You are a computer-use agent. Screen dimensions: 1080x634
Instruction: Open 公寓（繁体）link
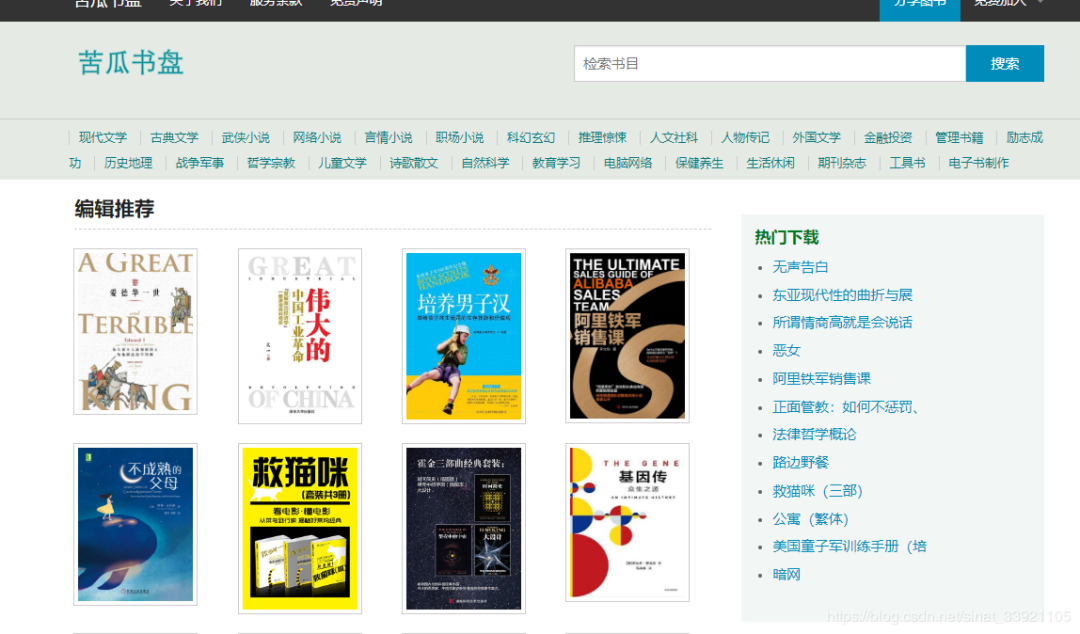point(811,519)
